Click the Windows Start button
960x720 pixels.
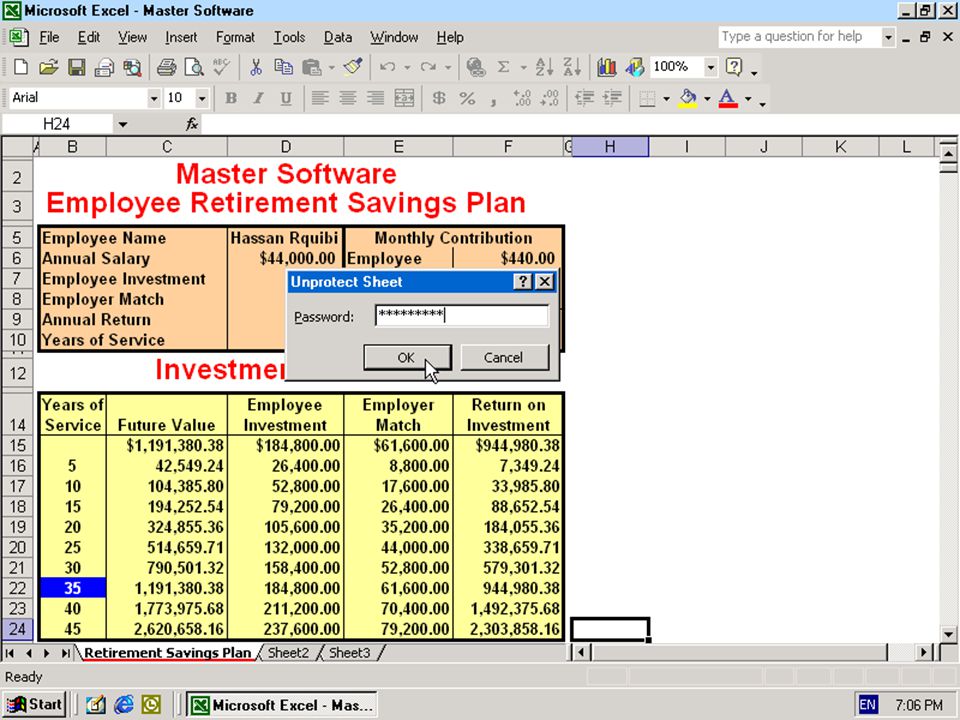click(x=36, y=705)
